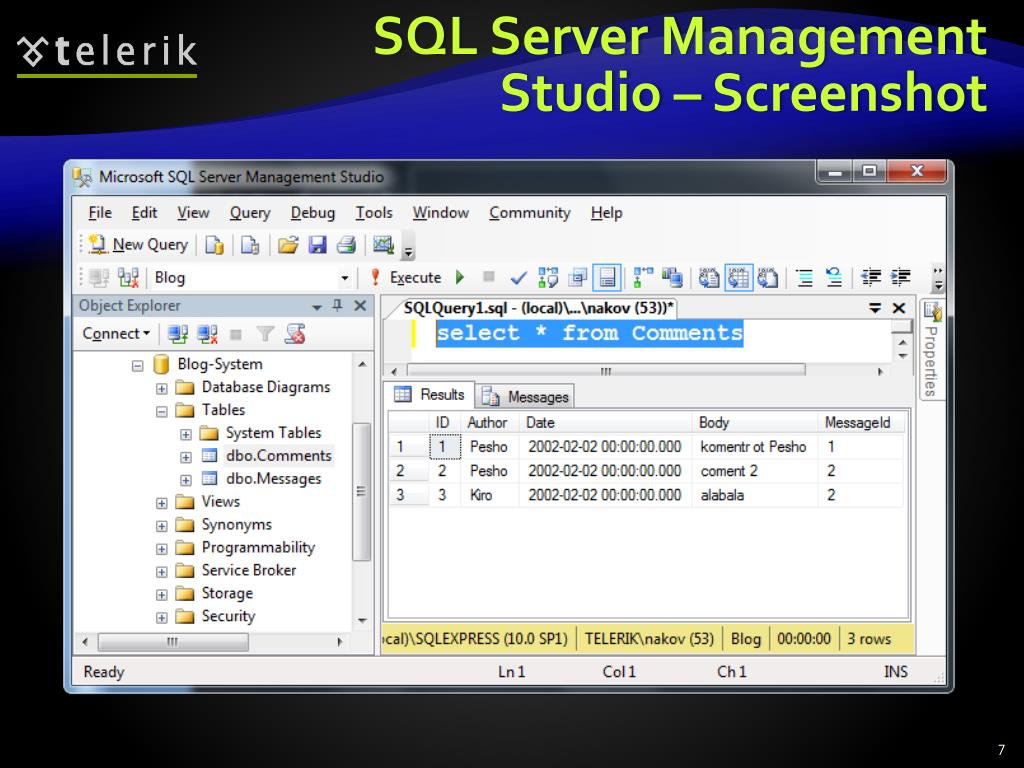Uncomment the selected lines
Screen dimensions: 1024x768
coord(834,278)
